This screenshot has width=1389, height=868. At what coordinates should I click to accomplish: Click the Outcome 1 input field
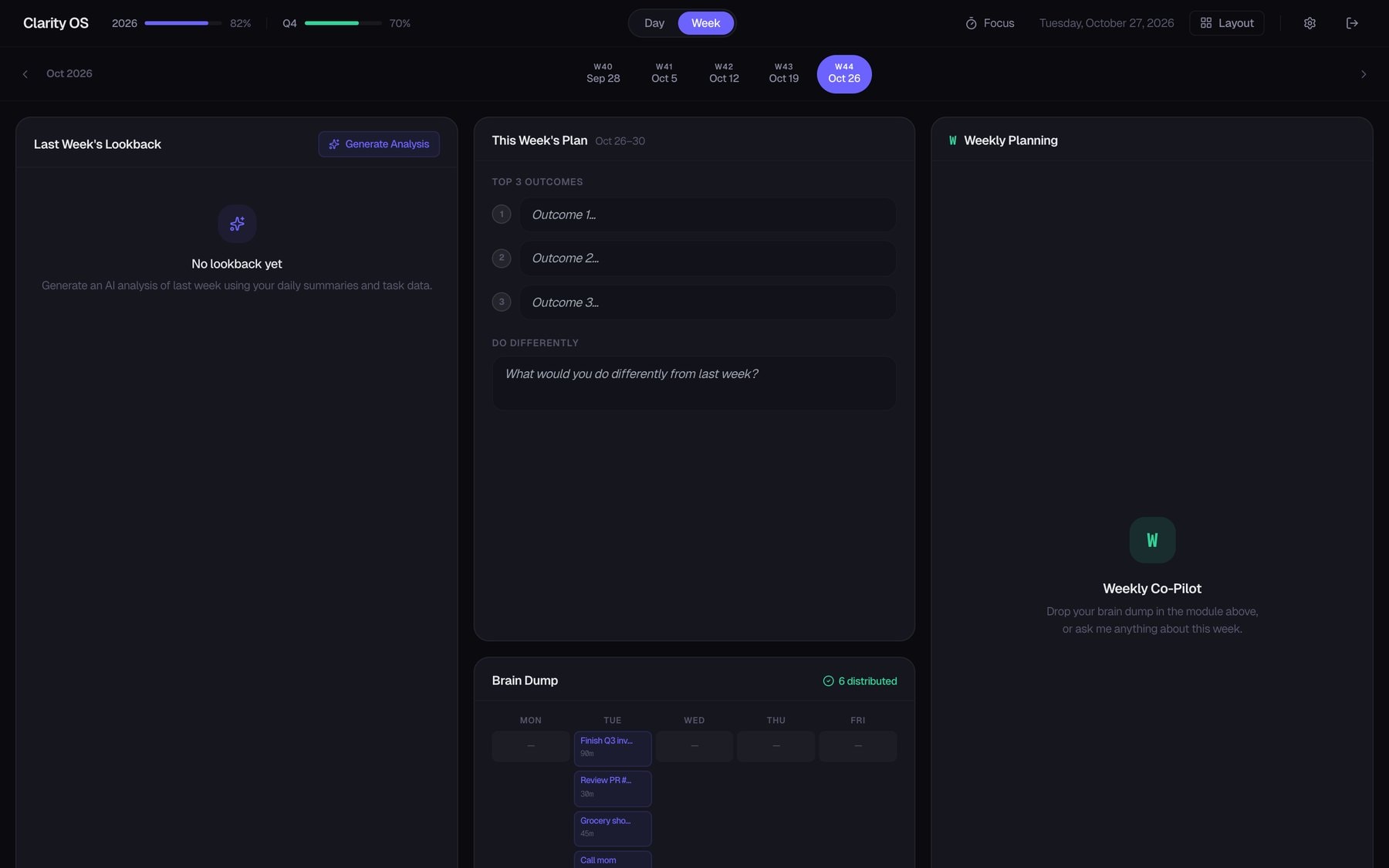pyautogui.click(x=708, y=214)
